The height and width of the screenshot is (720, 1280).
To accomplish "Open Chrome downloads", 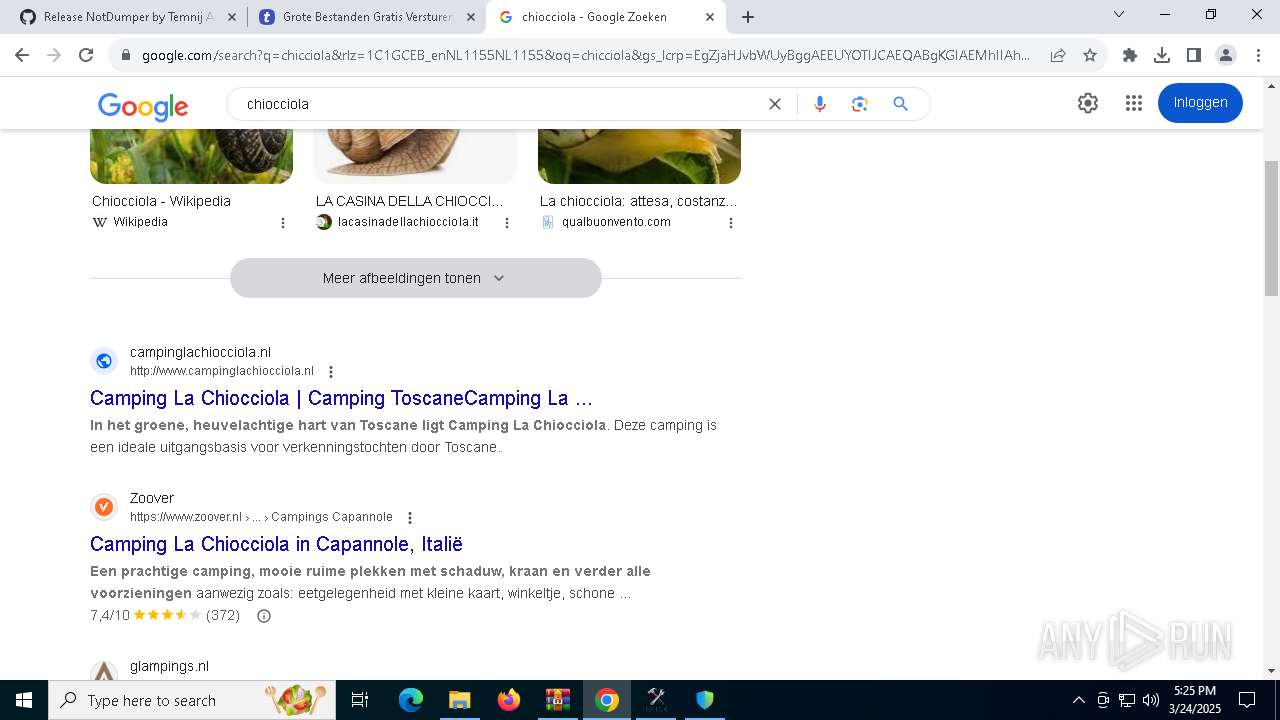I will (x=1162, y=55).
